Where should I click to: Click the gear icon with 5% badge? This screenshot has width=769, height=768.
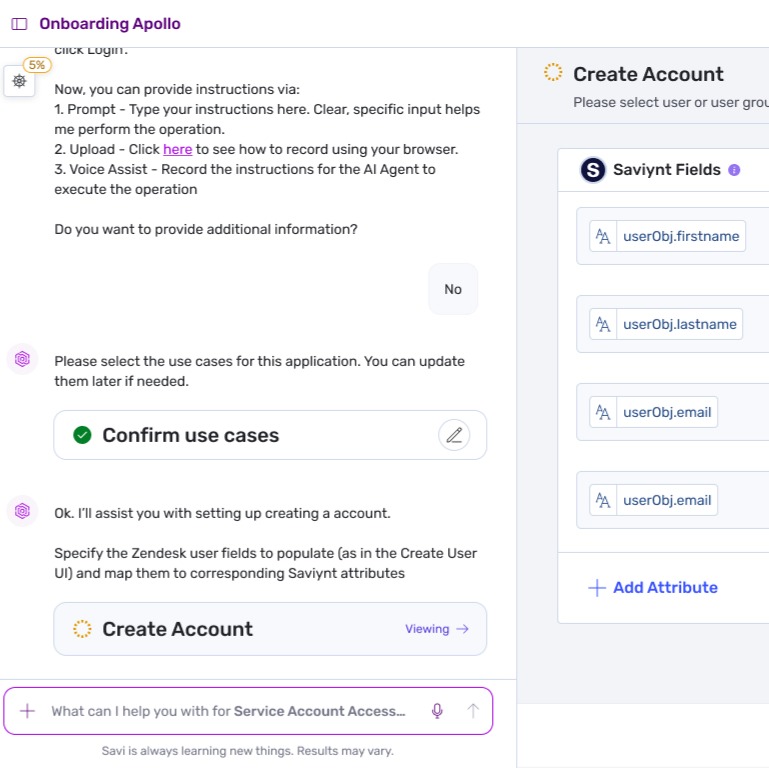pos(19,81)
